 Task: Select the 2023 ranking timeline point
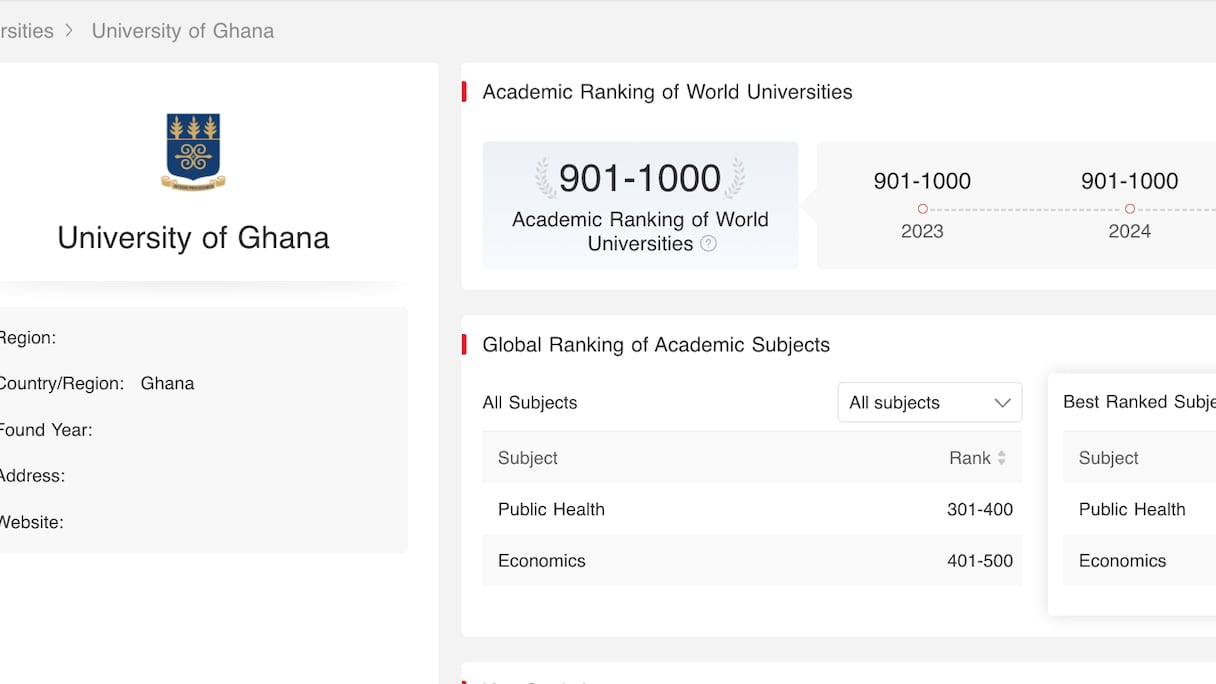922,209
